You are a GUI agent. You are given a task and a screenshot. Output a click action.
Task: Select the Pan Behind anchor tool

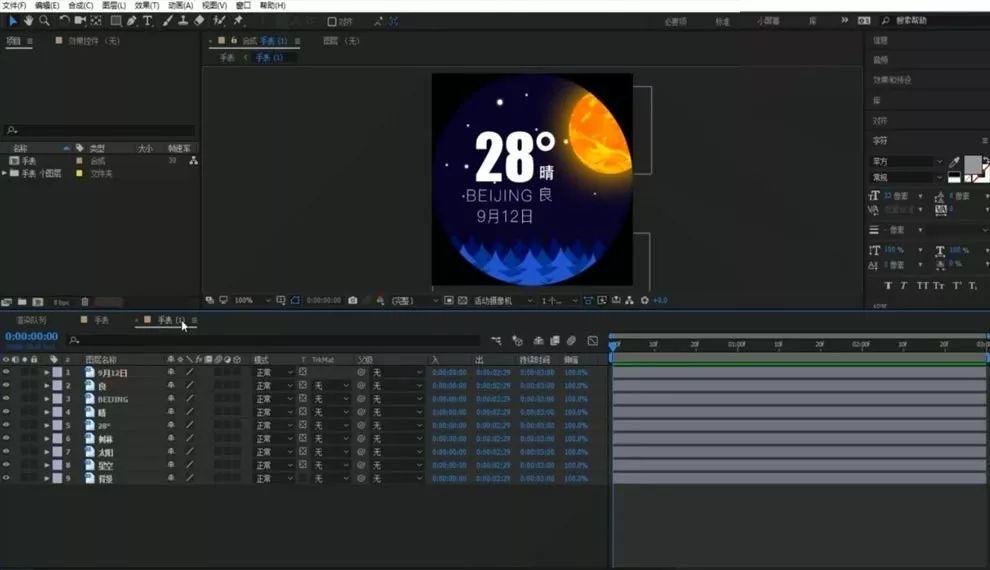click(x=96, y=21)
